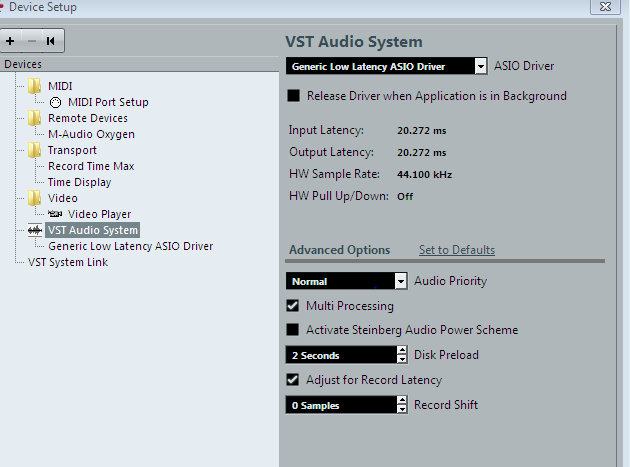Screen dimensions: 630x467
Task: Select M-Audio Oxygen in device tree
Action: coord(92,134)
